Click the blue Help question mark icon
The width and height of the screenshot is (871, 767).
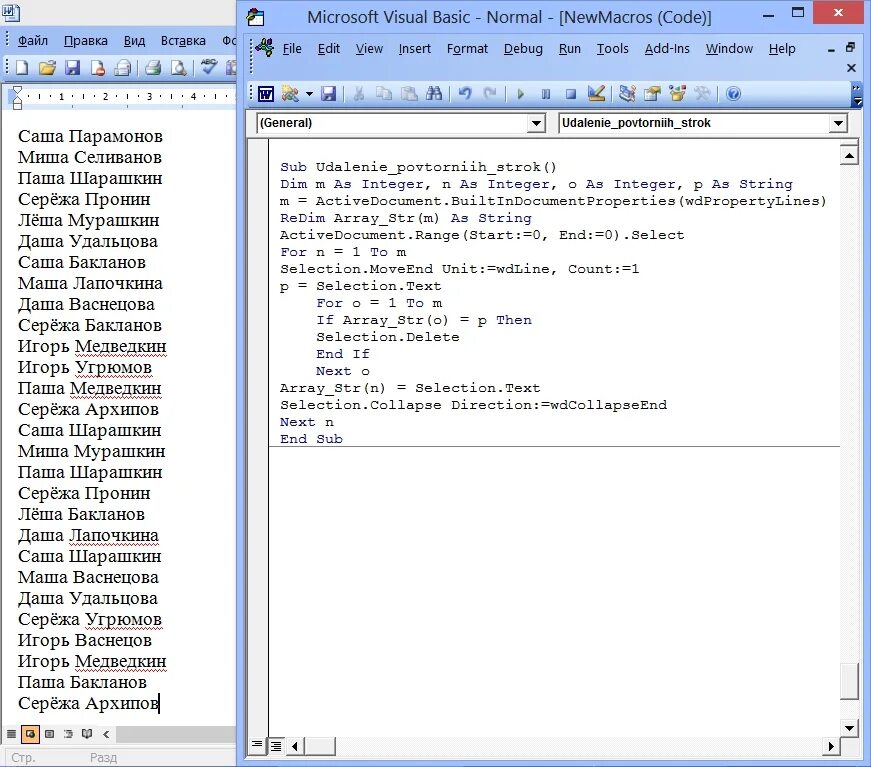(733, 94)
